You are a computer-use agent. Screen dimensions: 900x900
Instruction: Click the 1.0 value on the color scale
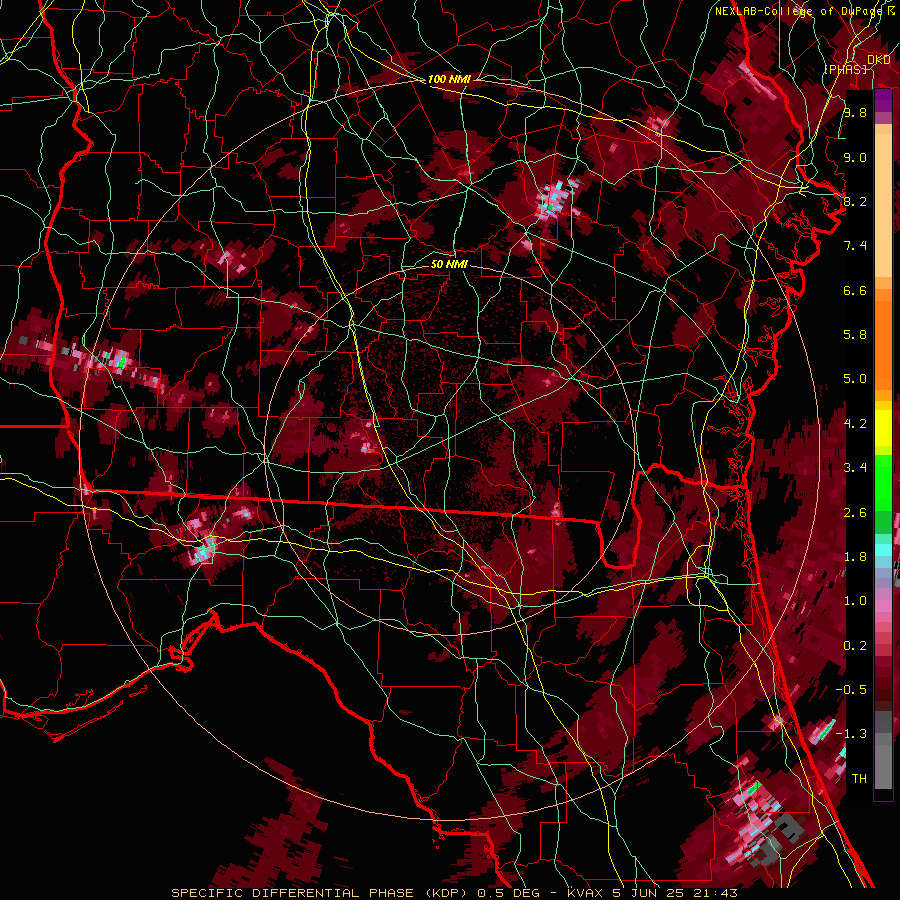tap(855, 601)
